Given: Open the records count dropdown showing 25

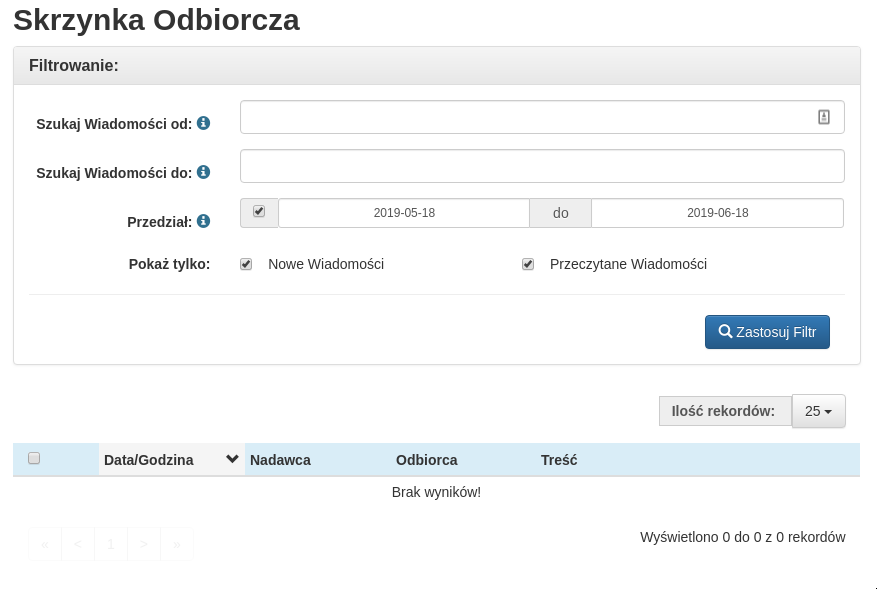Looking at the screenshot, I should click(x=818, y=411).
